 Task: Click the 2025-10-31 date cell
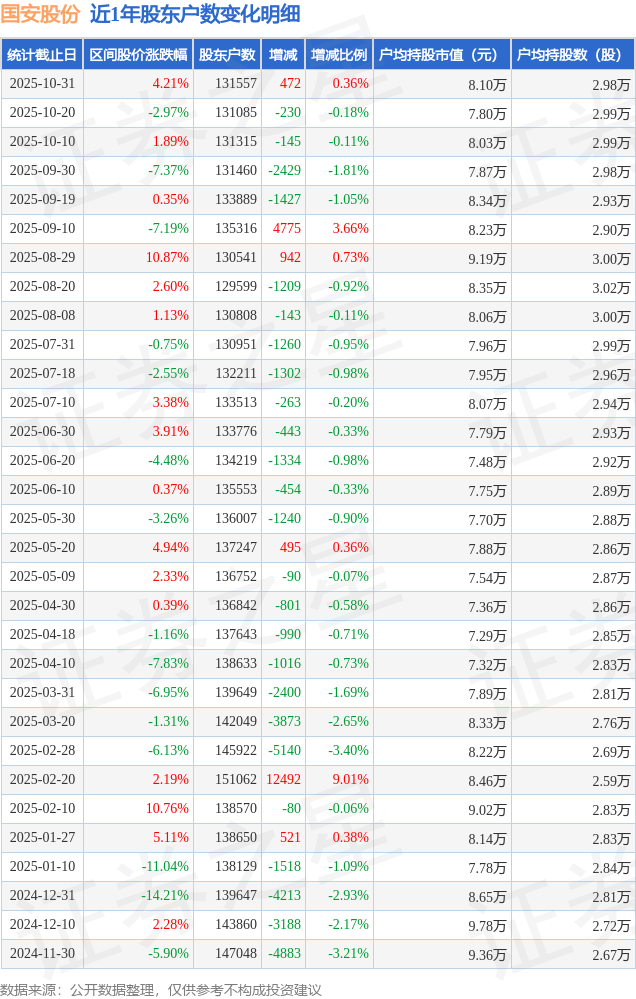(42, 84)
